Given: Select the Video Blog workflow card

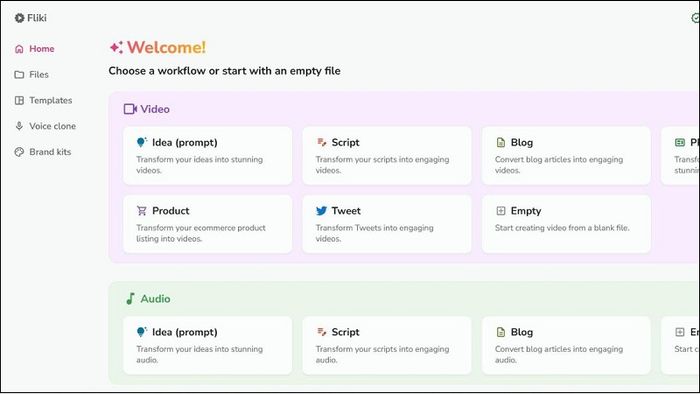Looking at the screenshot, I should [566, 156].
